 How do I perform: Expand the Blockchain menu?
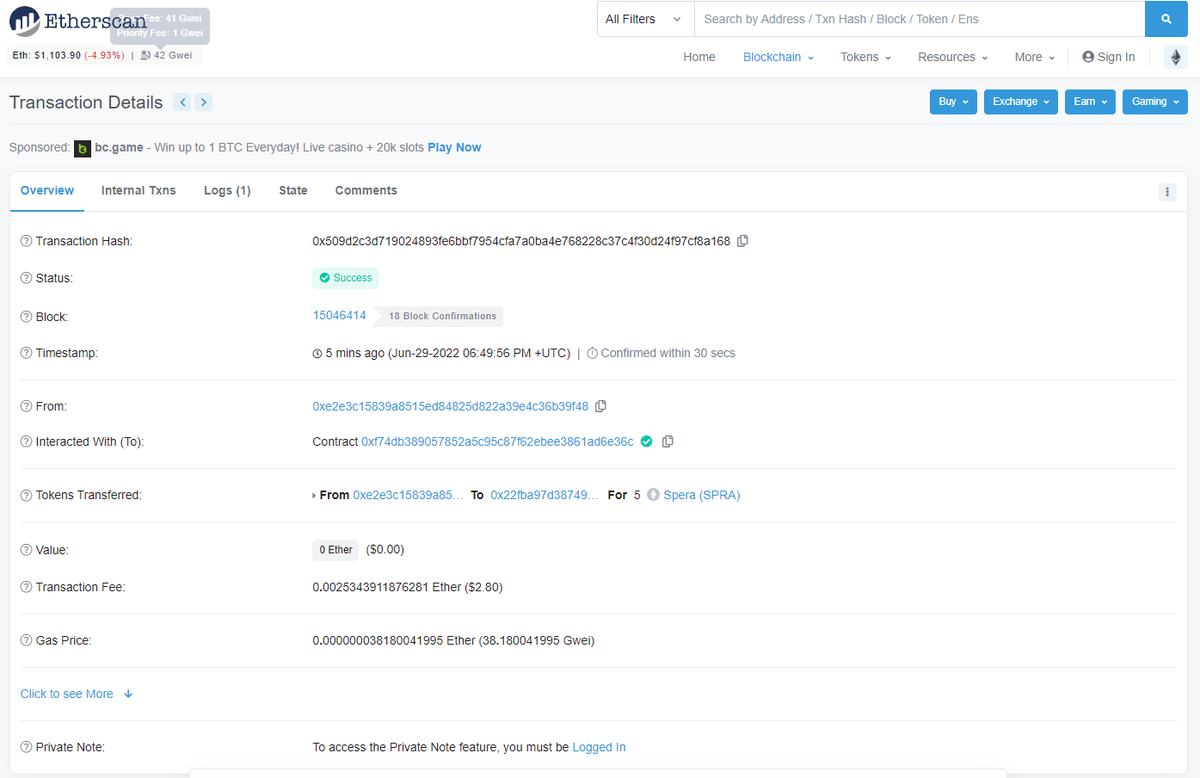tap(778, 57)
